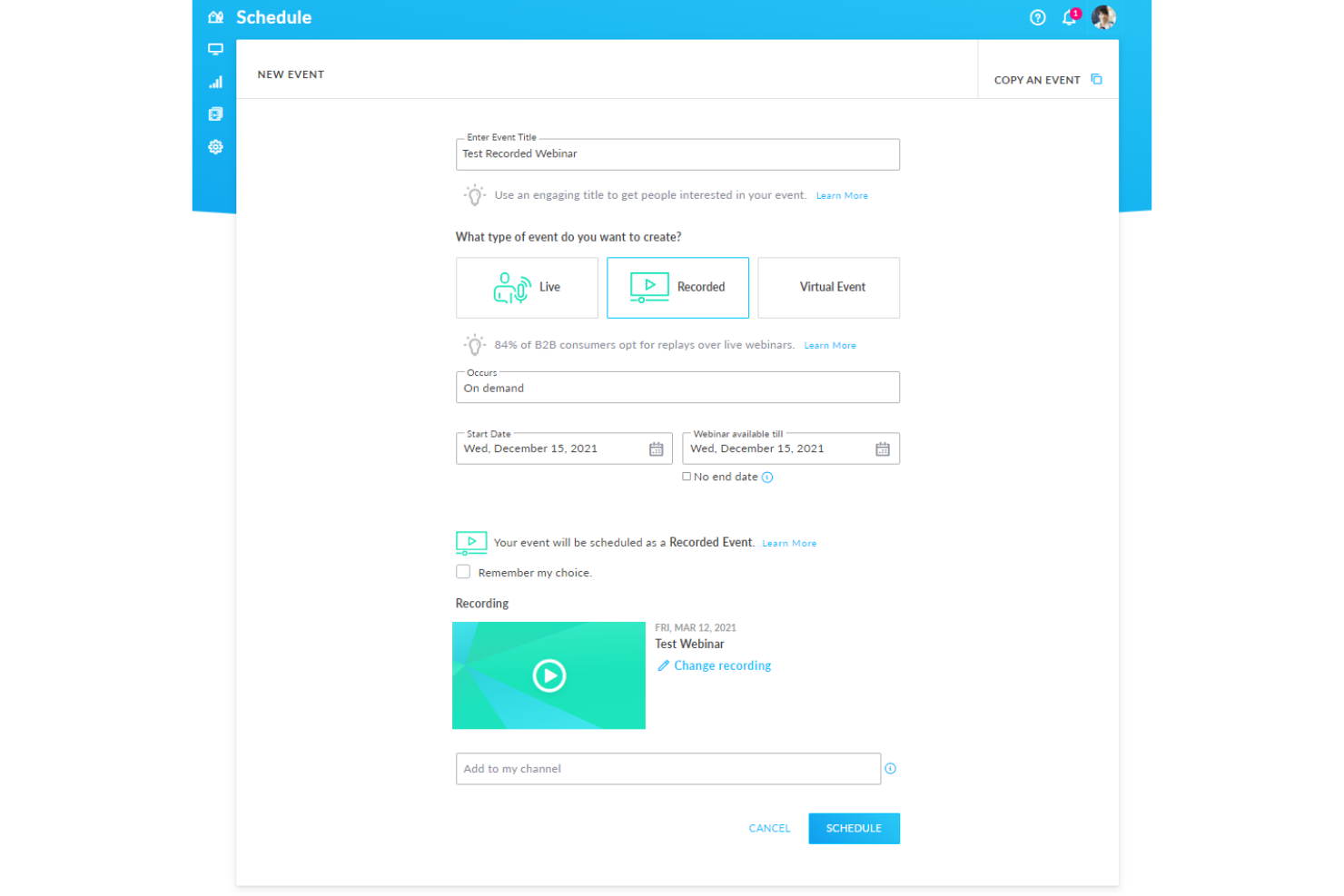
Task: Switch event type to Virtual Event
Action: (x=828, y=288)
